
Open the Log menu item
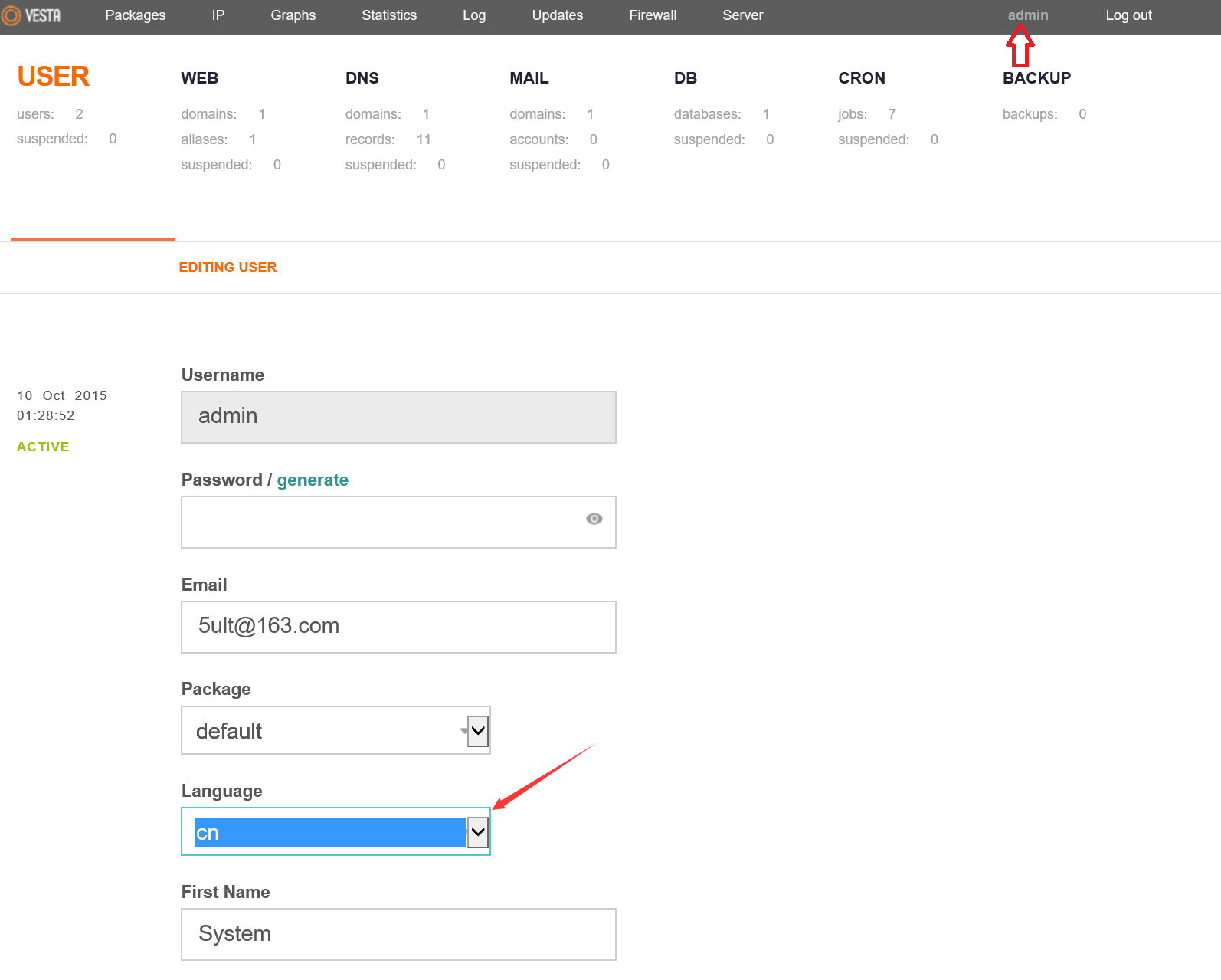pos(473,15)
